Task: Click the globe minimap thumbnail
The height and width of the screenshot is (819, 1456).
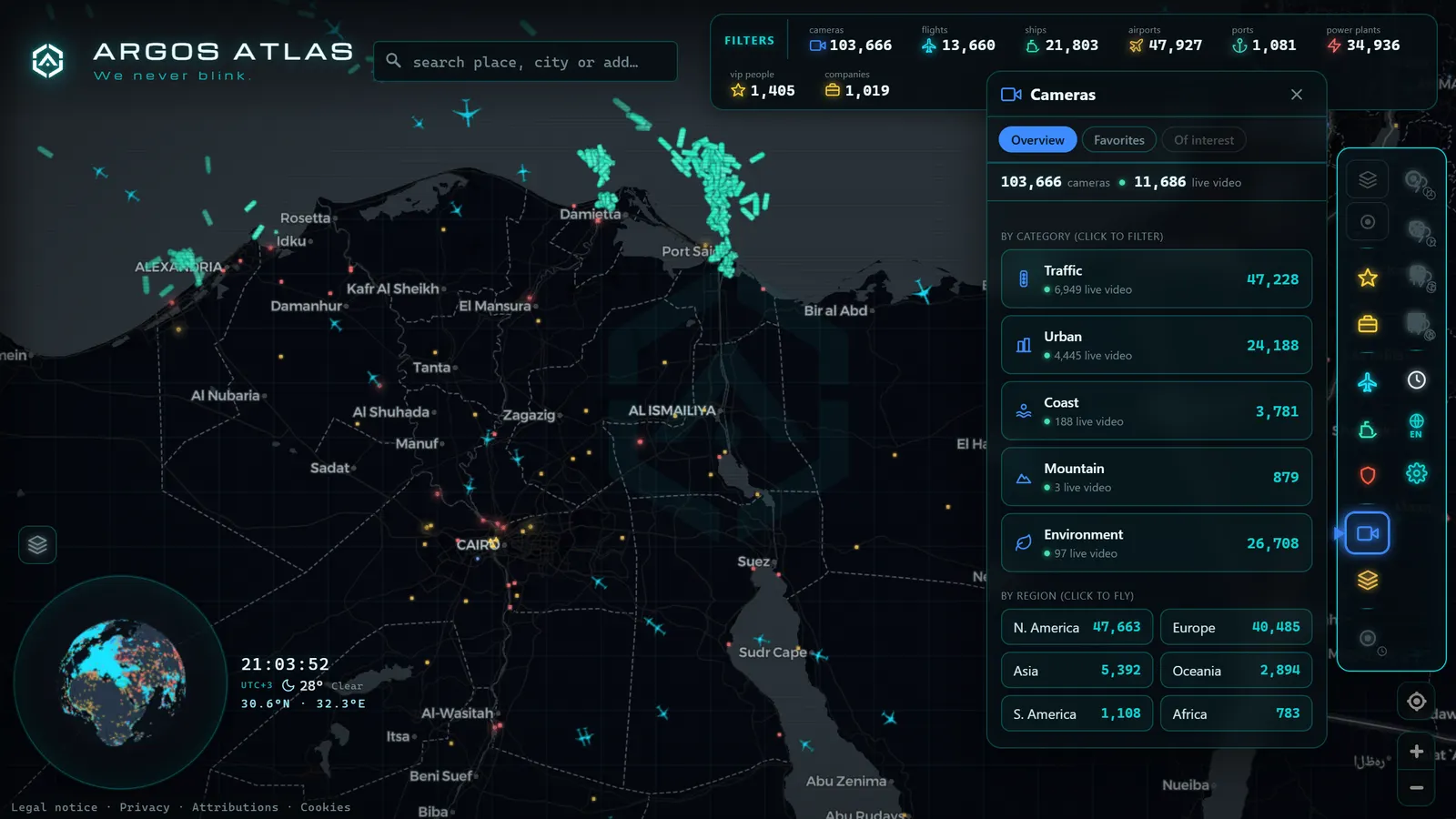Action: coord(121,682)
